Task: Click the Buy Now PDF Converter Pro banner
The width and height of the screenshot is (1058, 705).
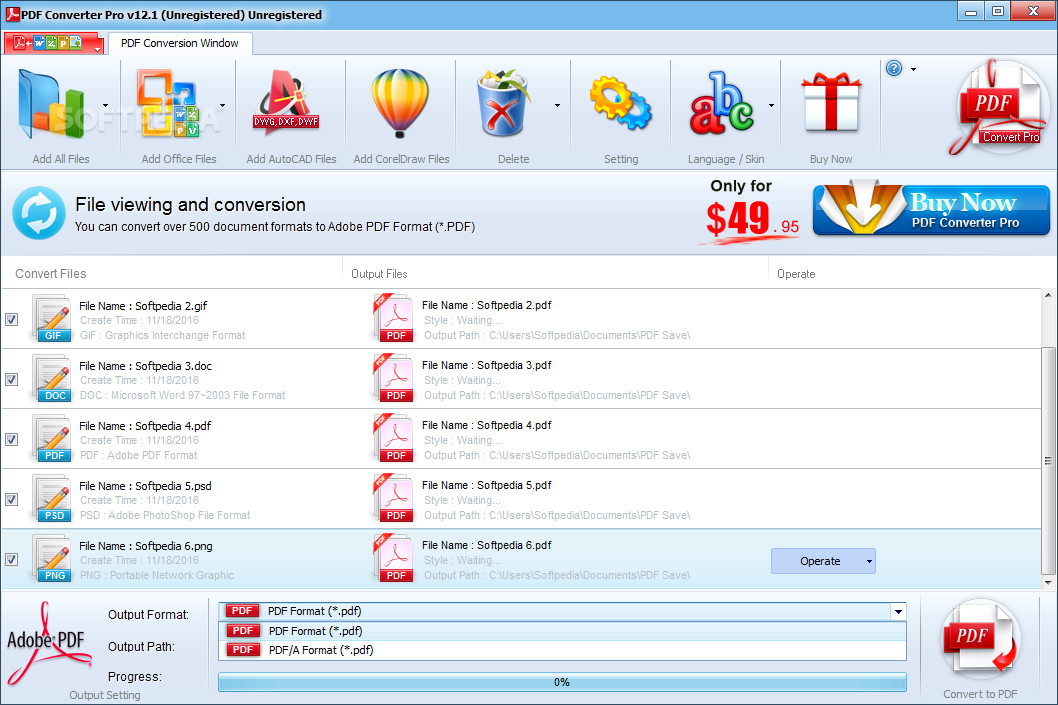Action: [x=931, y=209]
